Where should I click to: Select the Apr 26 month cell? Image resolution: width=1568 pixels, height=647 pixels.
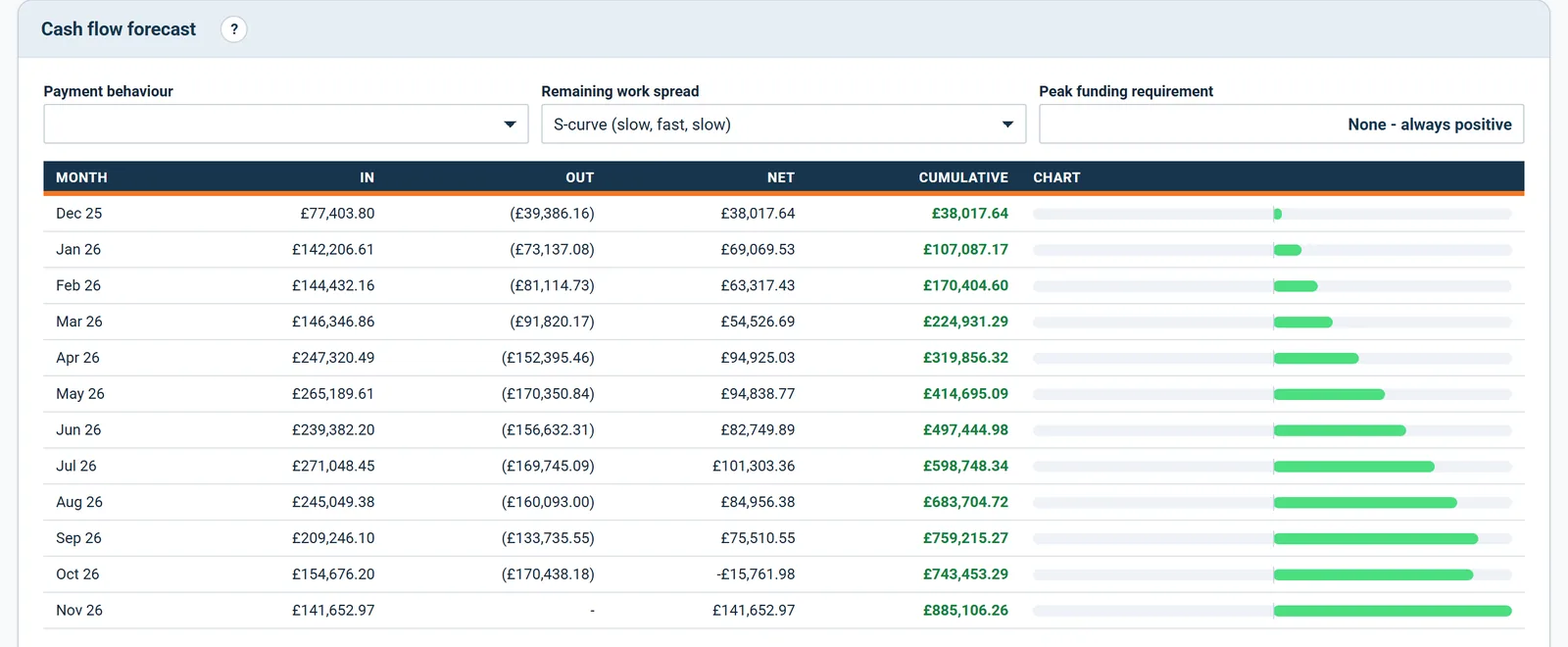coord(77,358)
